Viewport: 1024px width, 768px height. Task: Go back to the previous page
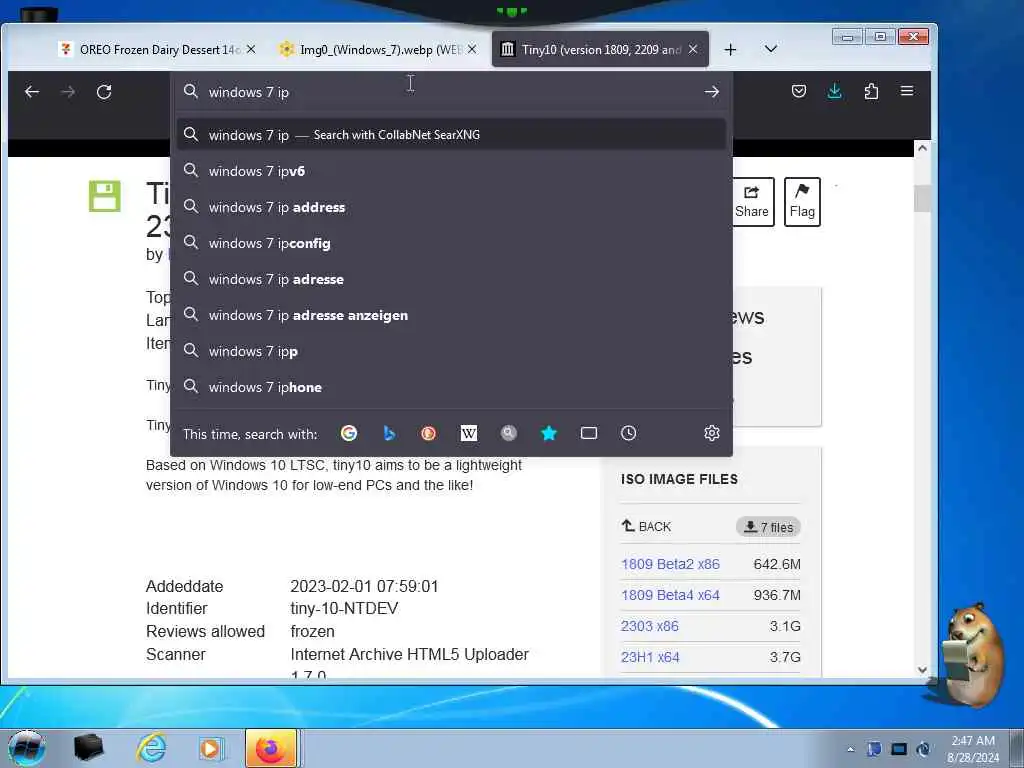pos(31,92)
